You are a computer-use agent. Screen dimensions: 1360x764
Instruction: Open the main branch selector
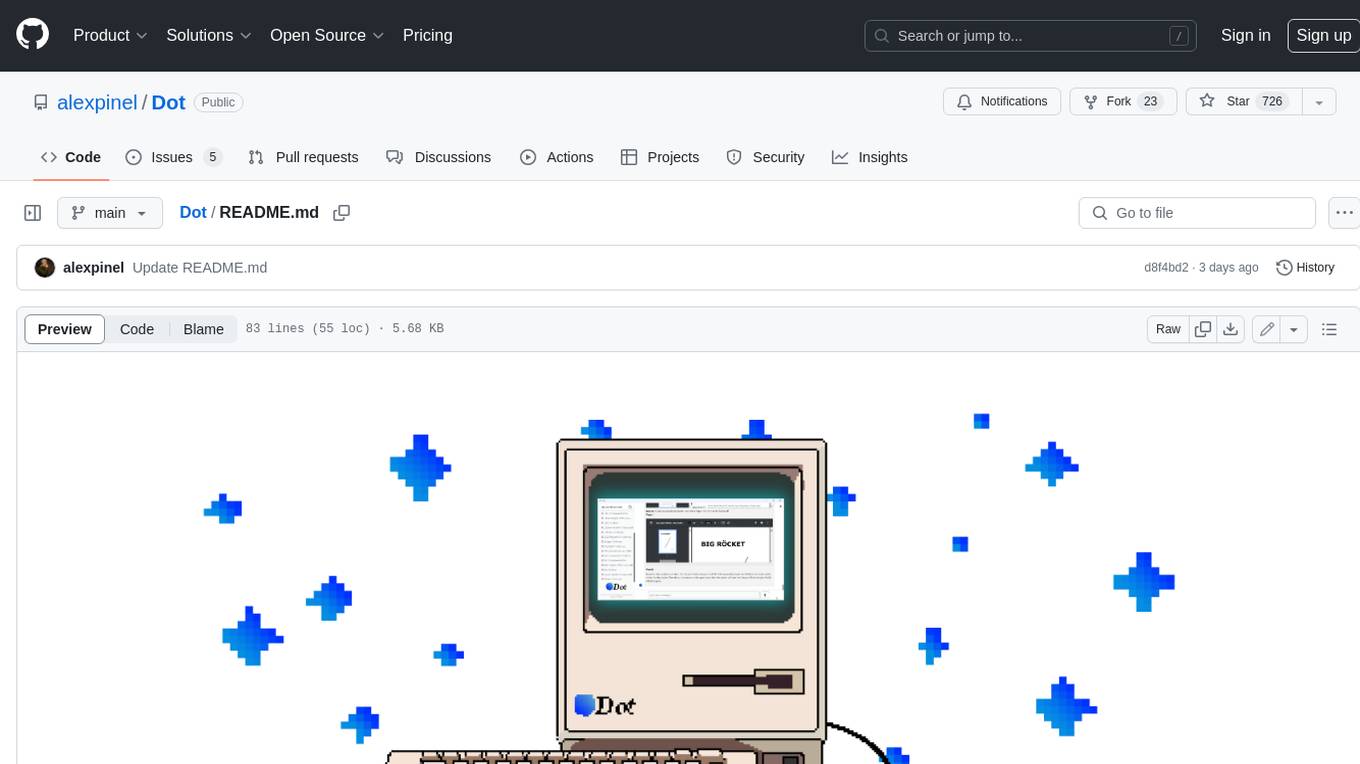(x=109, y=213)
